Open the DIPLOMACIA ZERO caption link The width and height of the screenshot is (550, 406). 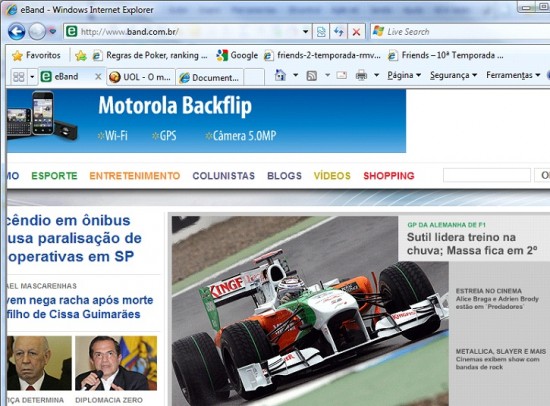[109, 400]
